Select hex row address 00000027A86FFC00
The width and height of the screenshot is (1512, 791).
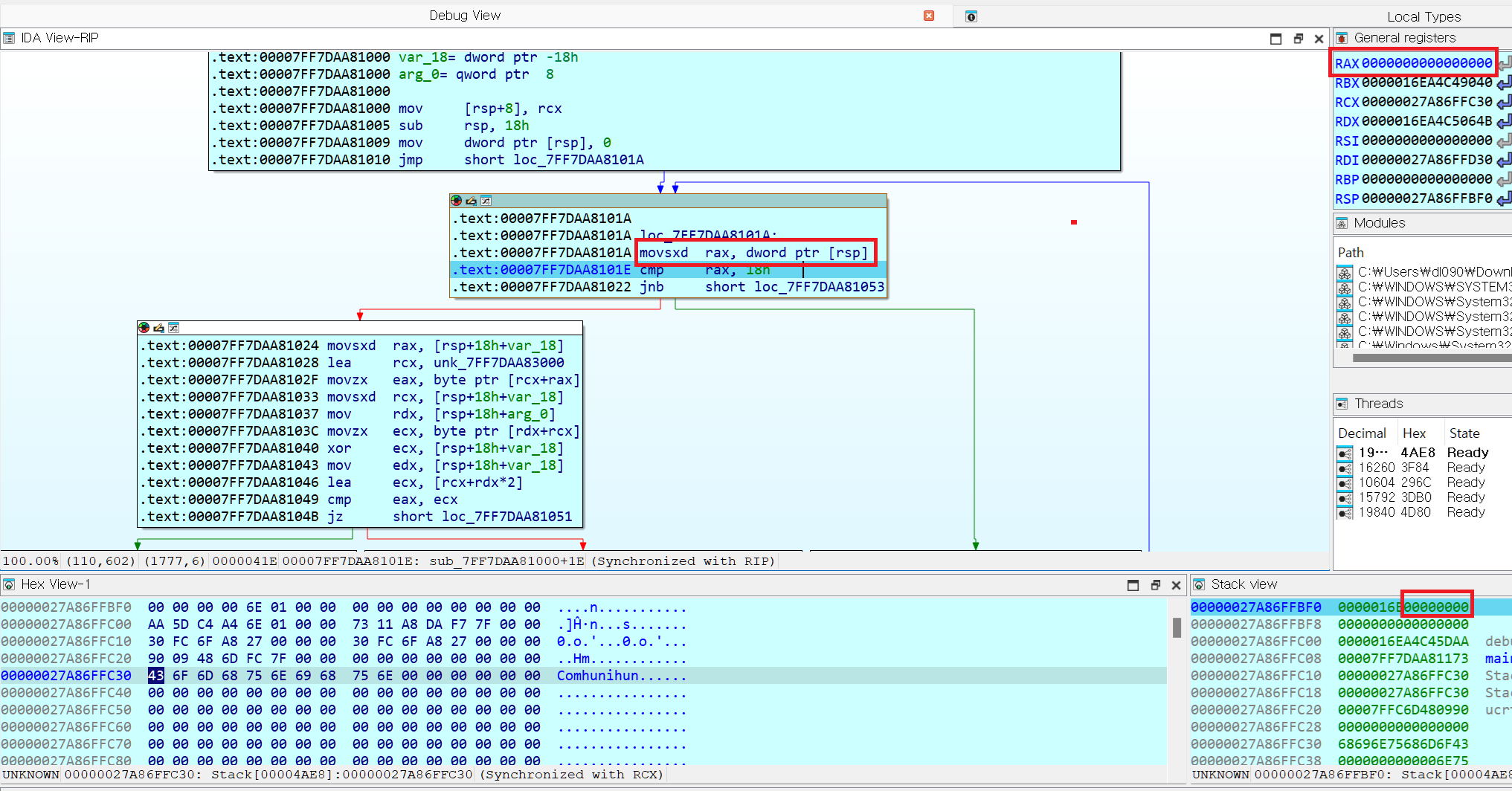pos(66,624)
